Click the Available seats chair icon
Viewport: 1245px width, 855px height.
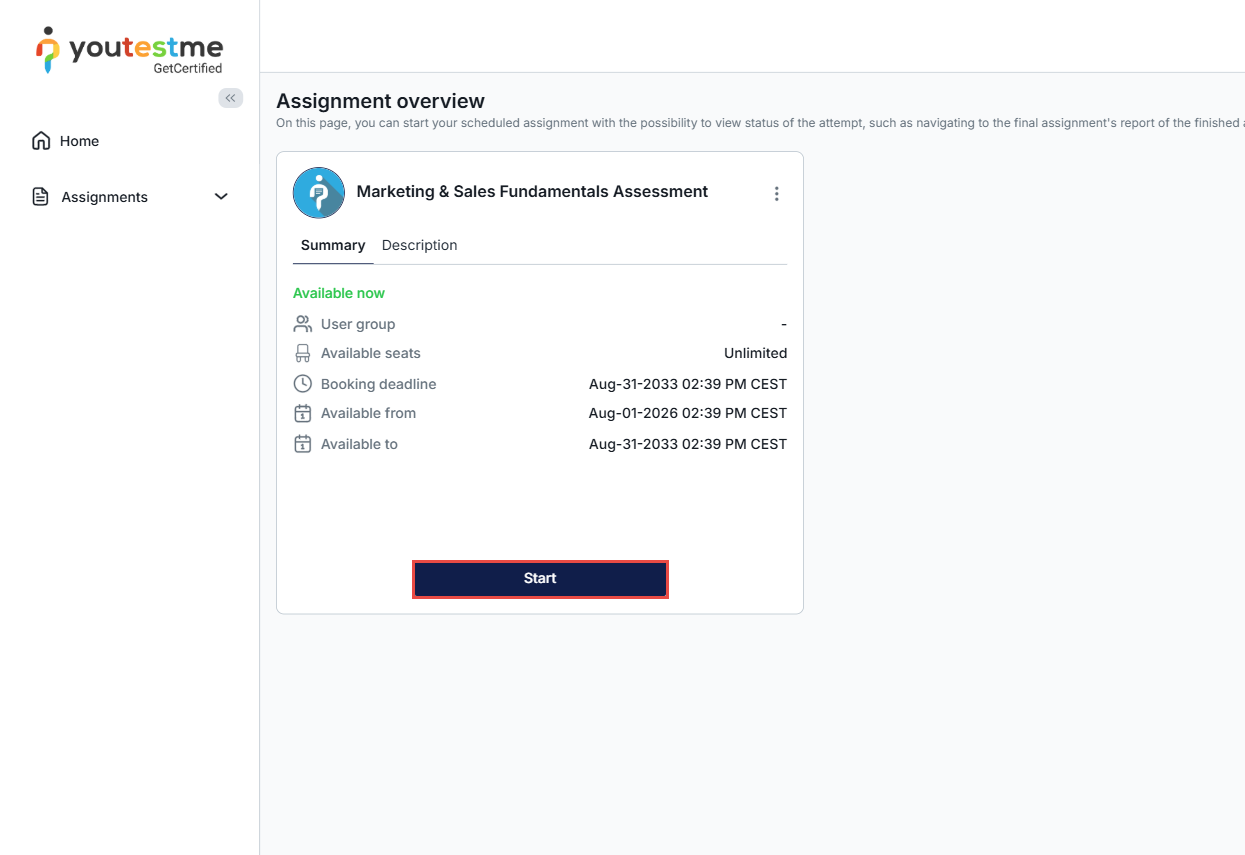pyautogui.click(x=303, y=353)
